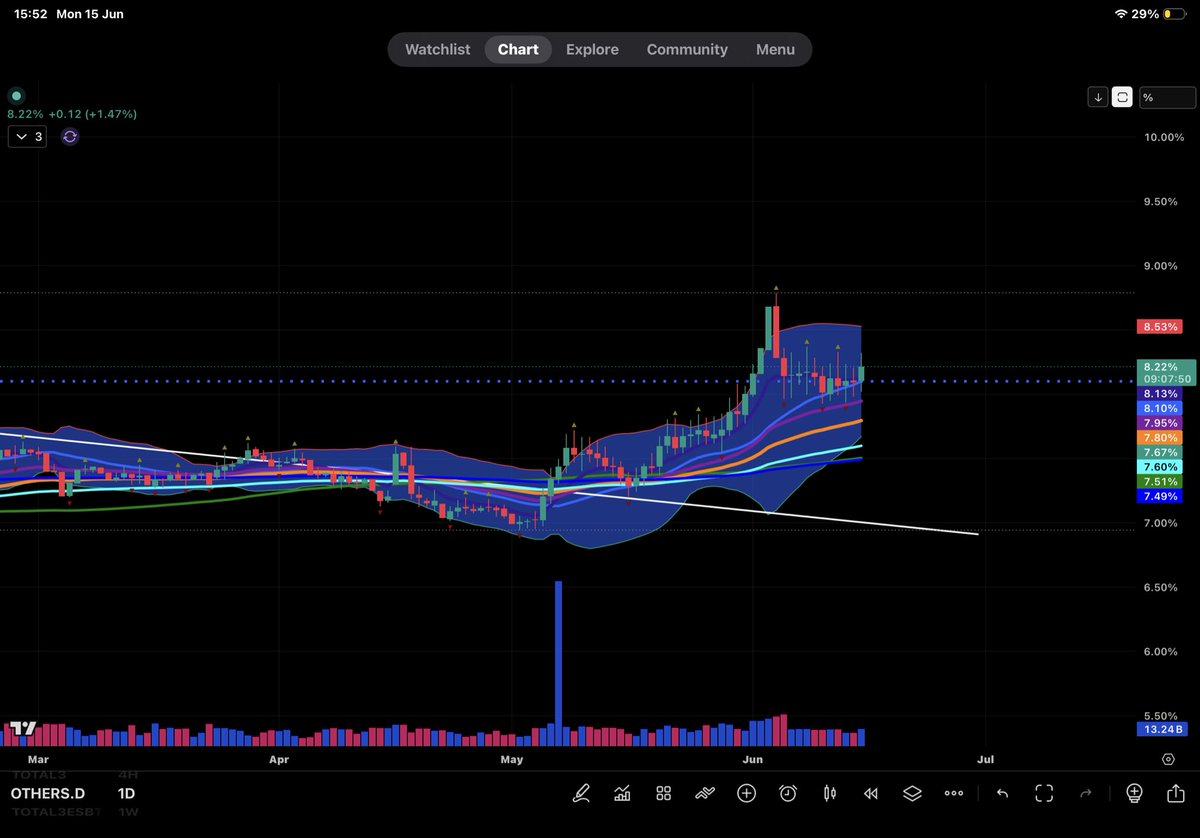
Task: Open the alarm clock alert icon
Action: tap(788, 793)
